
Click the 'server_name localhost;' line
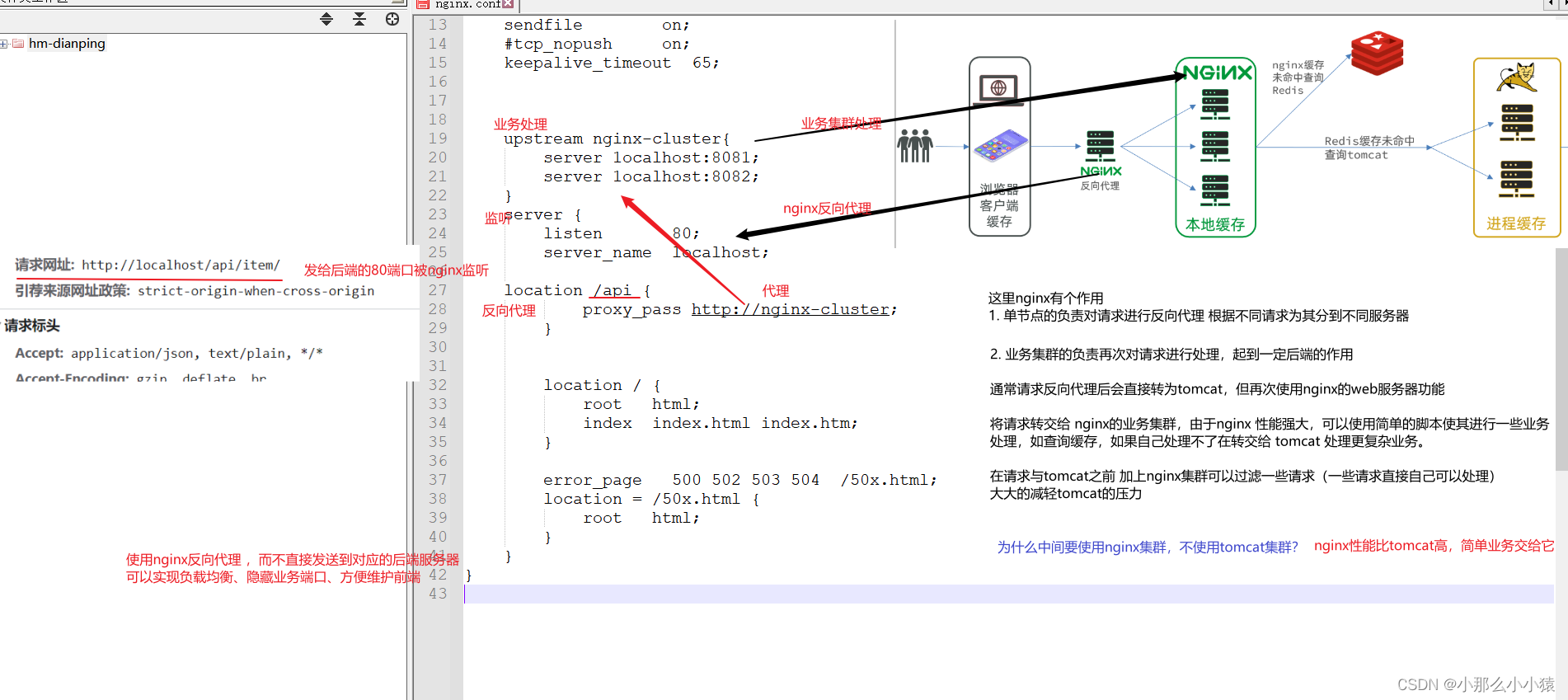[656, 252]
